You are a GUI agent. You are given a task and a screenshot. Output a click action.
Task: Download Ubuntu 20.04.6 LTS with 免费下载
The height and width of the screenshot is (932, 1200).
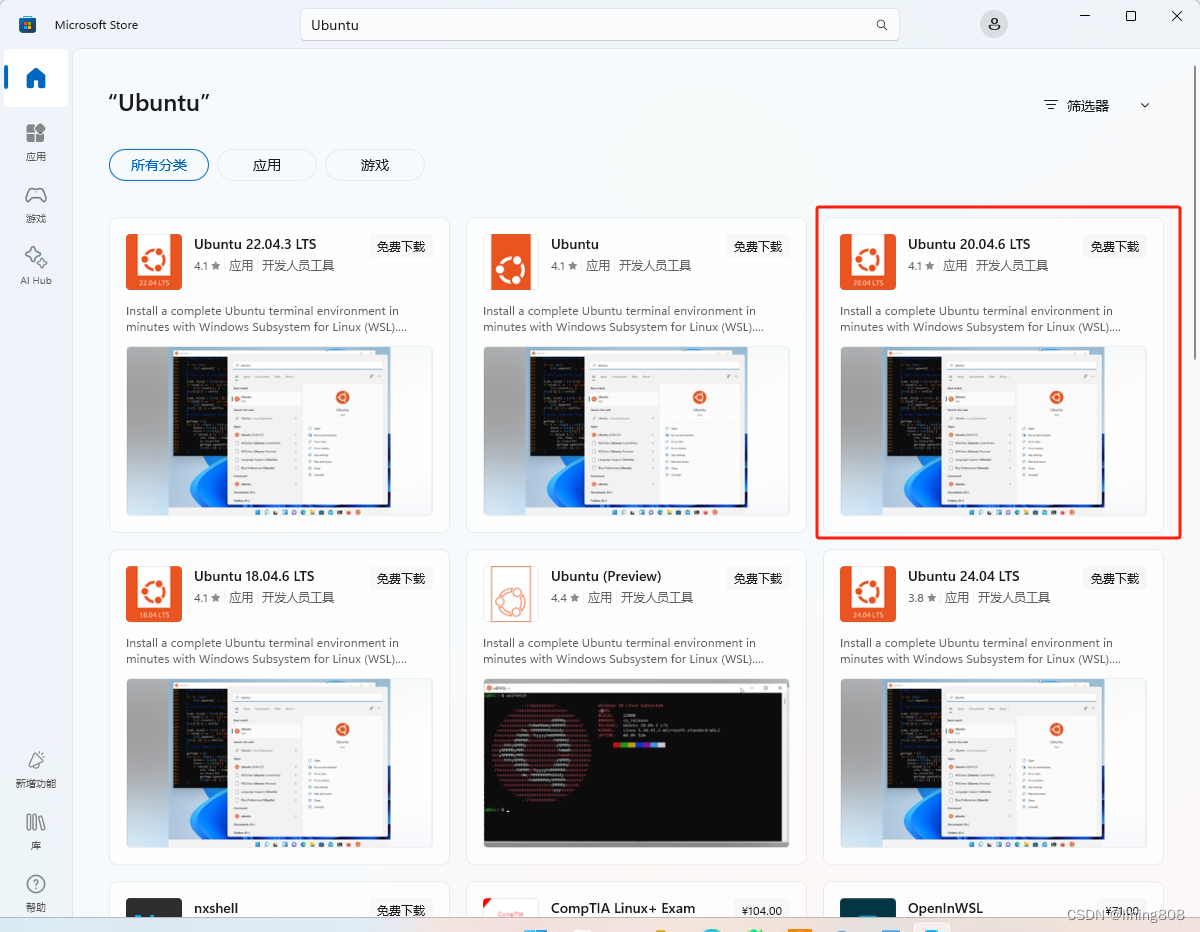pyautogui.click(x=1115, y=246)
